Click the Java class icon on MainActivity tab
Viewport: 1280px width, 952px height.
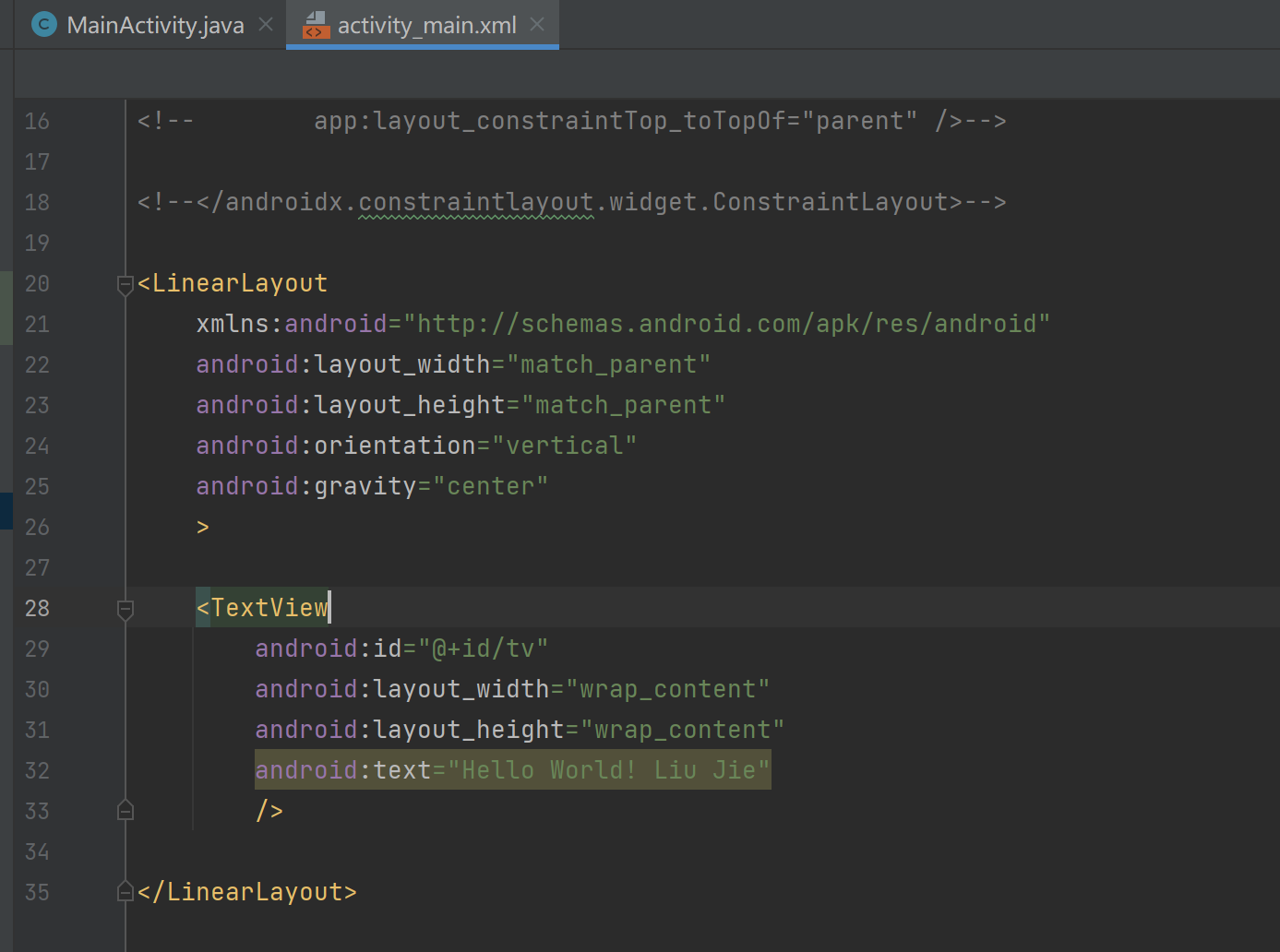[43, 25]
